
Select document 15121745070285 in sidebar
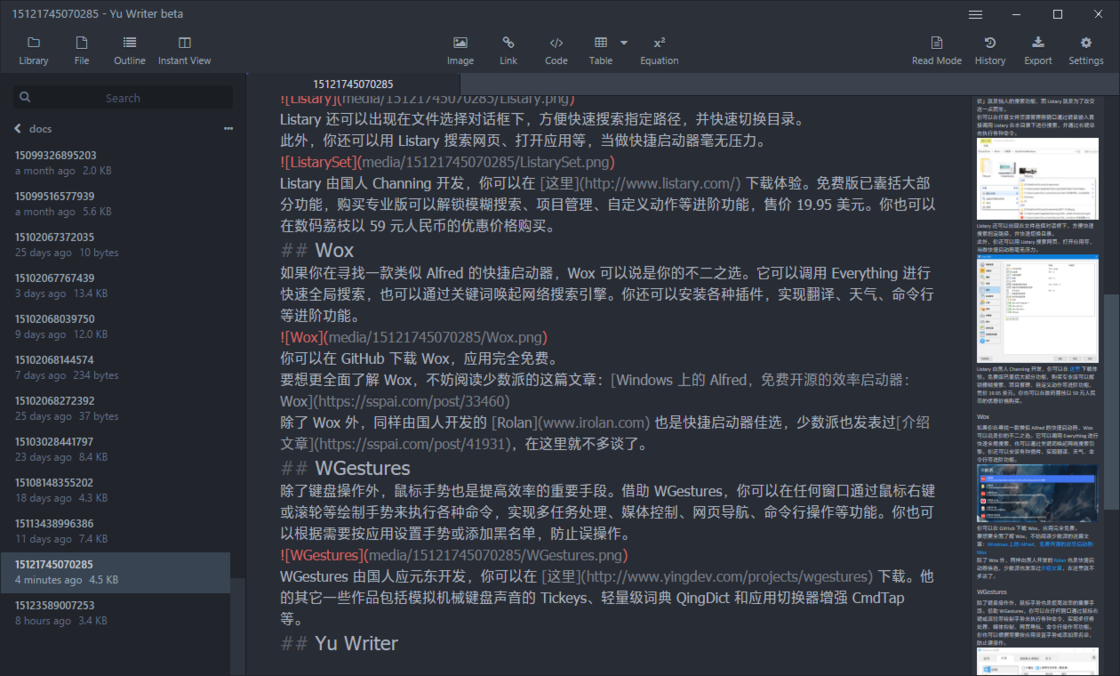[x=115, y=572]
